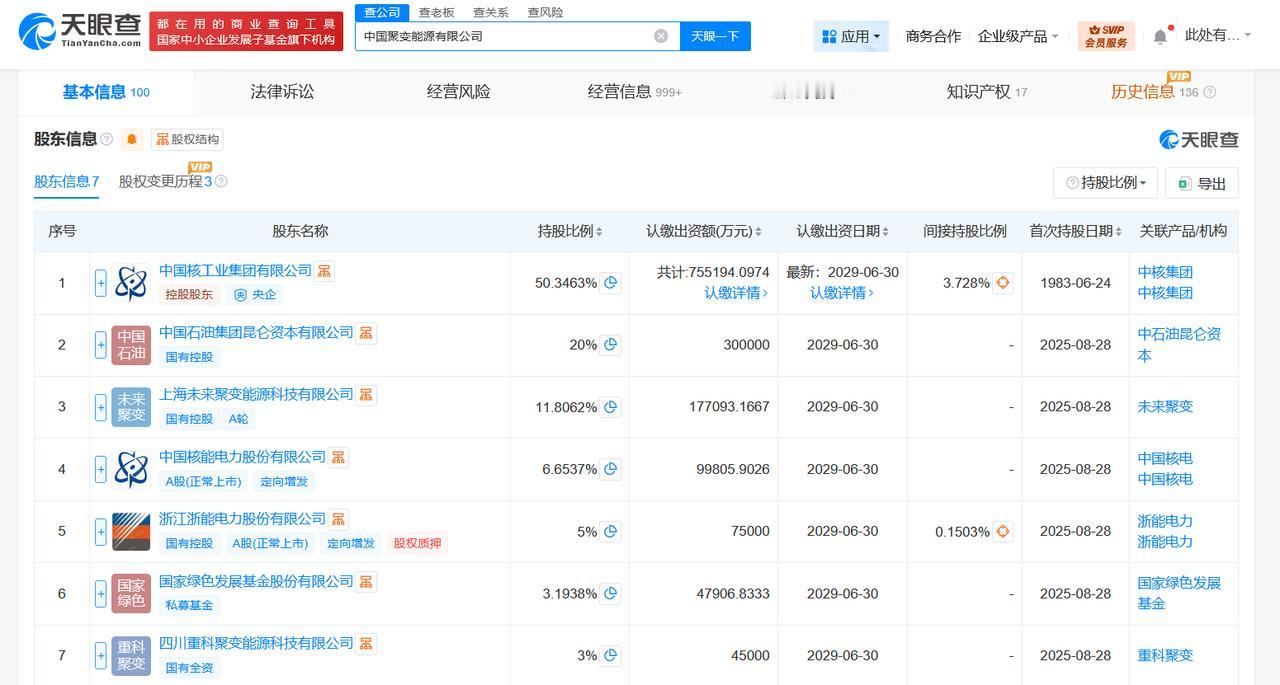
Task: Switch to the 法律诉讼 tab
Action: (x=282, y=92)
